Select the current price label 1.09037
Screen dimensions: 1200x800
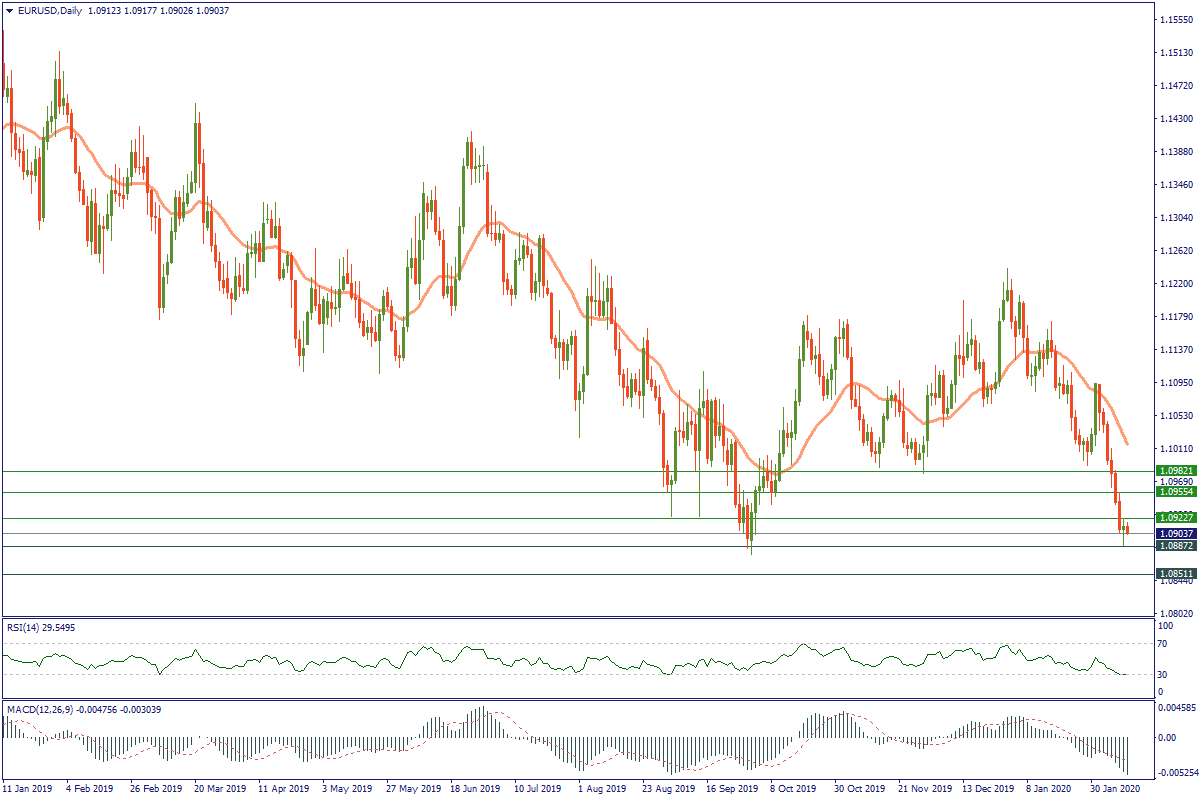pyautogui.click(x=1176, y=534)
